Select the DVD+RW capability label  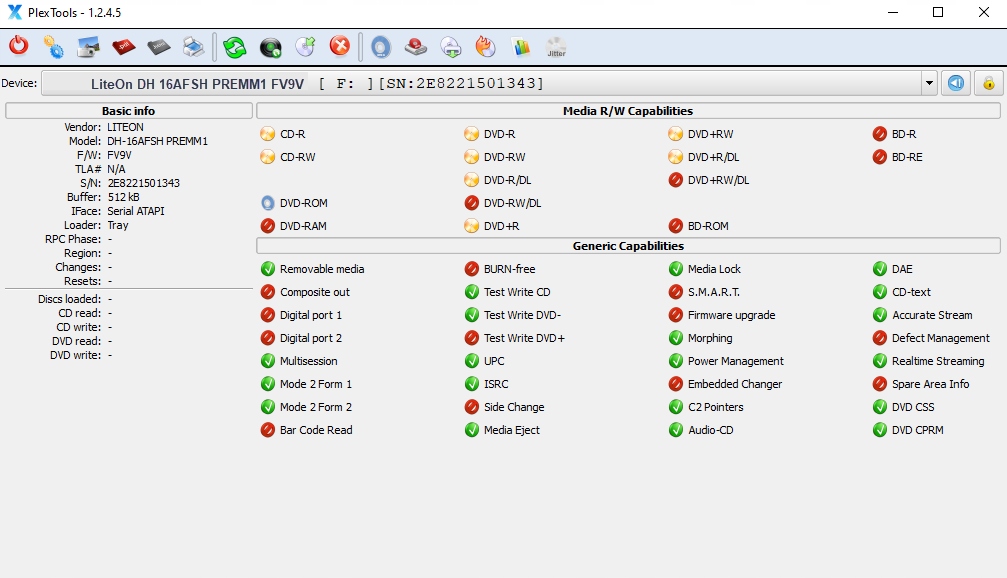[710, 134]
